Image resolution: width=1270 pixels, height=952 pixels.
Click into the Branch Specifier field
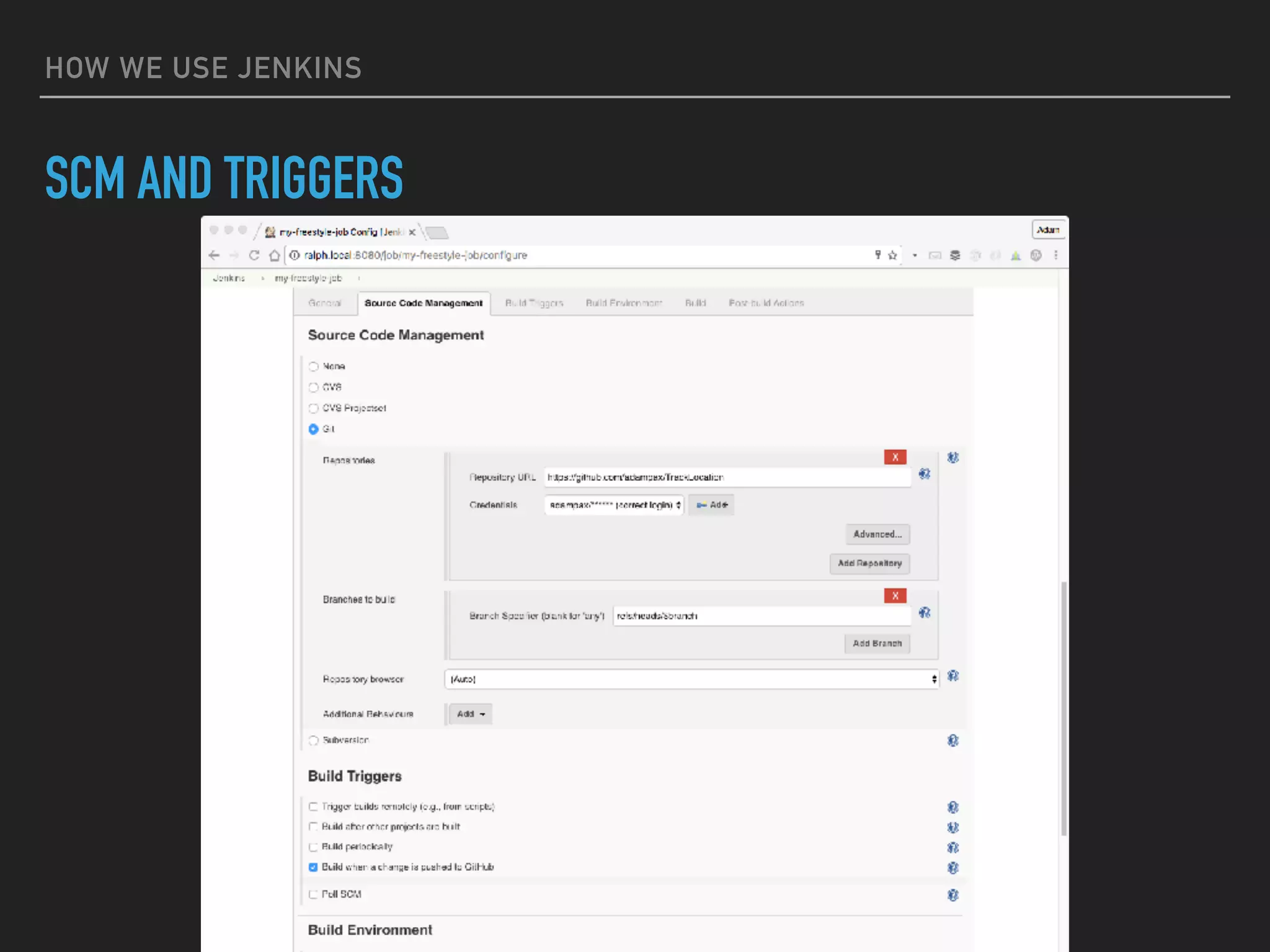click(762, 616)
